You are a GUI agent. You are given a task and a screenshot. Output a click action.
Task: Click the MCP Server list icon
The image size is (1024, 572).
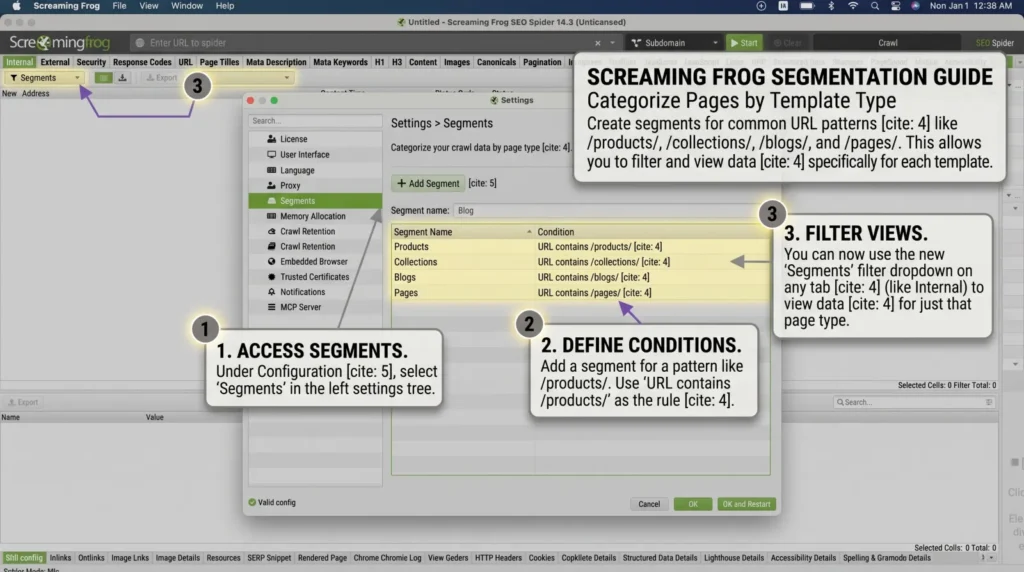tap(271, 307)
